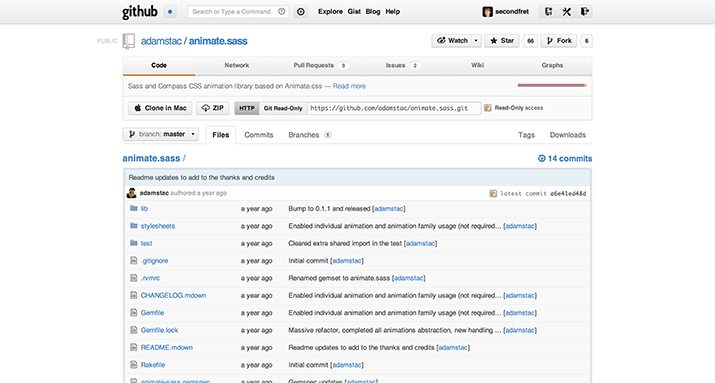Open the Issues tab
This screenshot has width=715, height=383.
[x=402, y=65]
